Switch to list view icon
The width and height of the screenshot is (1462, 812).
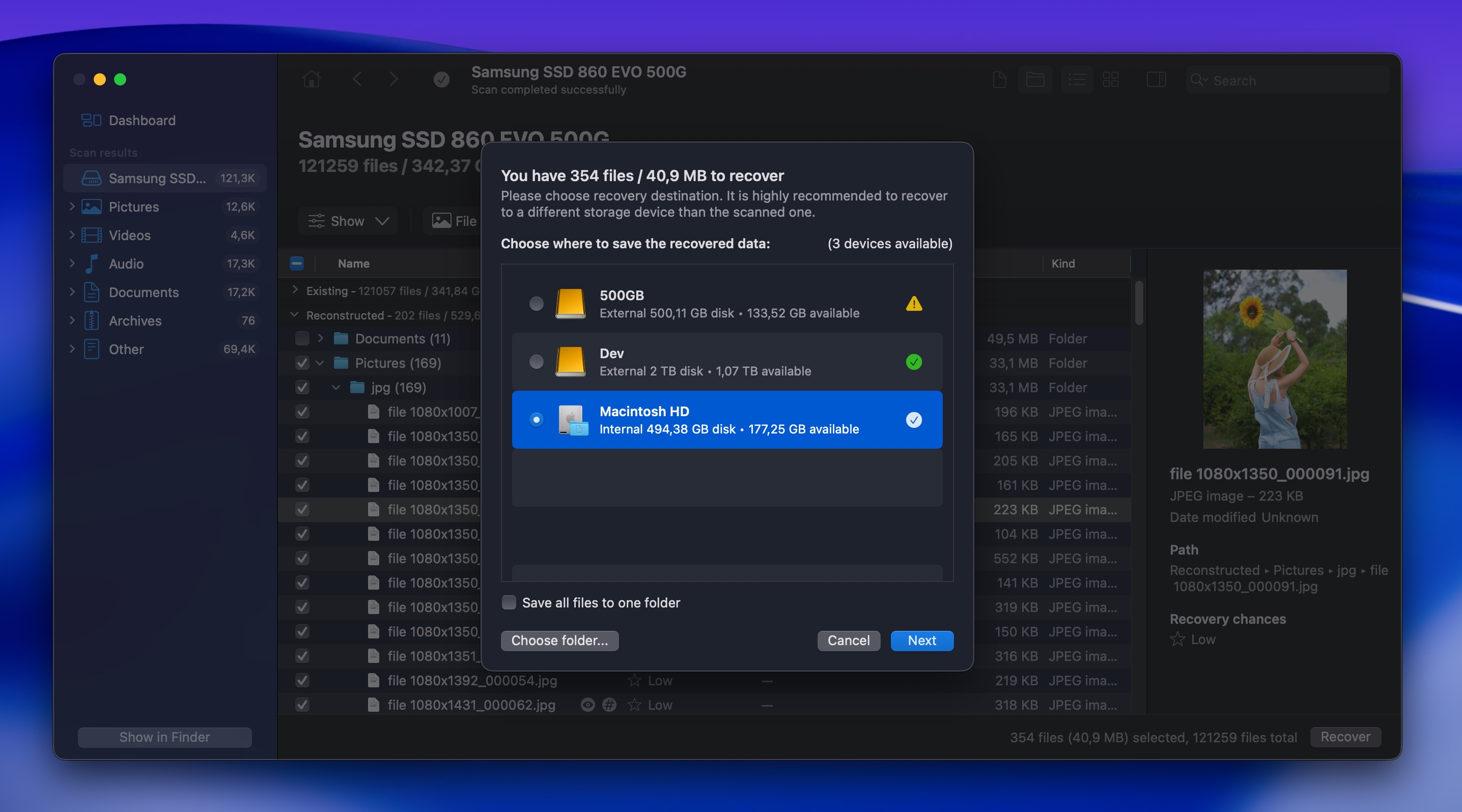tap(1077, 79)
